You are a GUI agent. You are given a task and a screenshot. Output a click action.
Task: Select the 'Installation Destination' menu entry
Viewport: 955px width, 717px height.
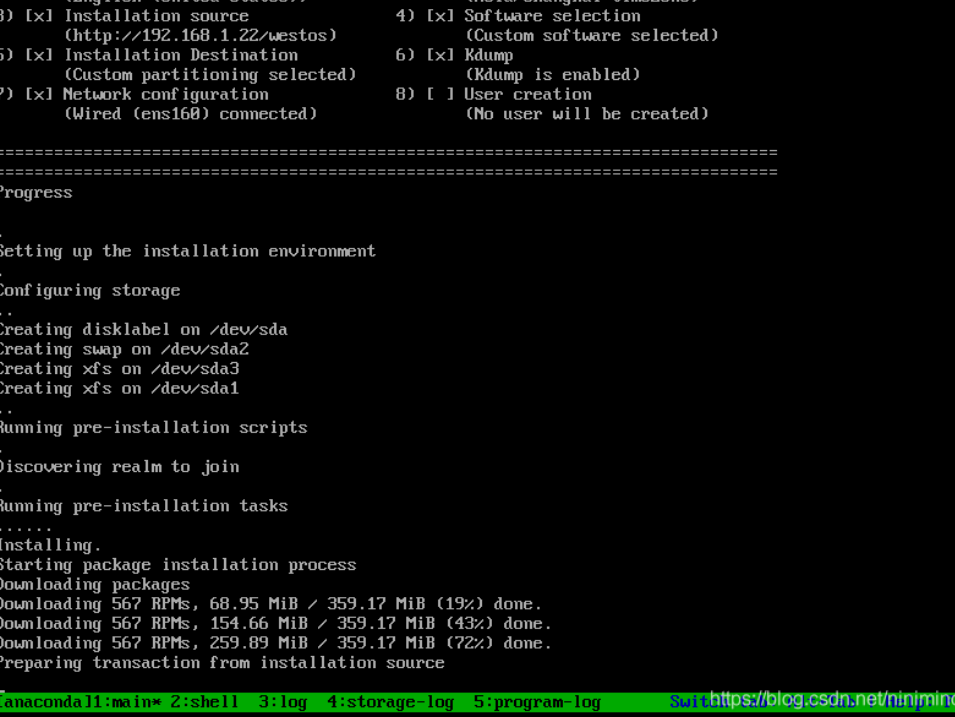pyautogui.click(x=181, y=55)
